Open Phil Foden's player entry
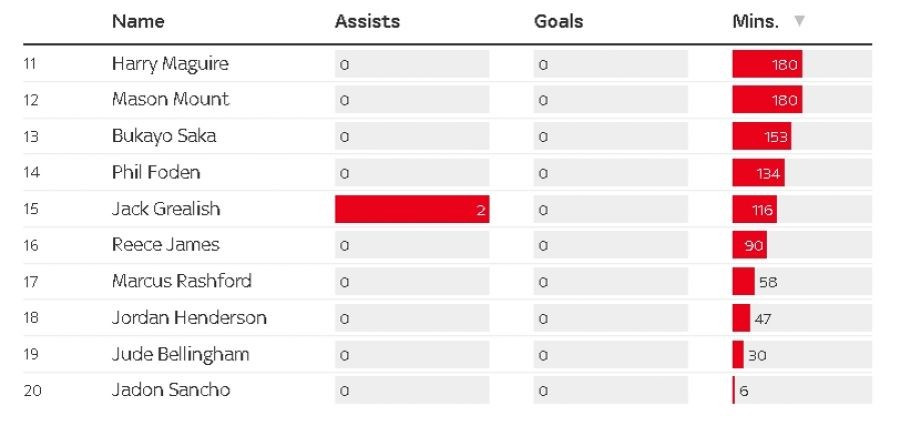Viewport: 900px width, 436px height. click(x=156, y=172)
